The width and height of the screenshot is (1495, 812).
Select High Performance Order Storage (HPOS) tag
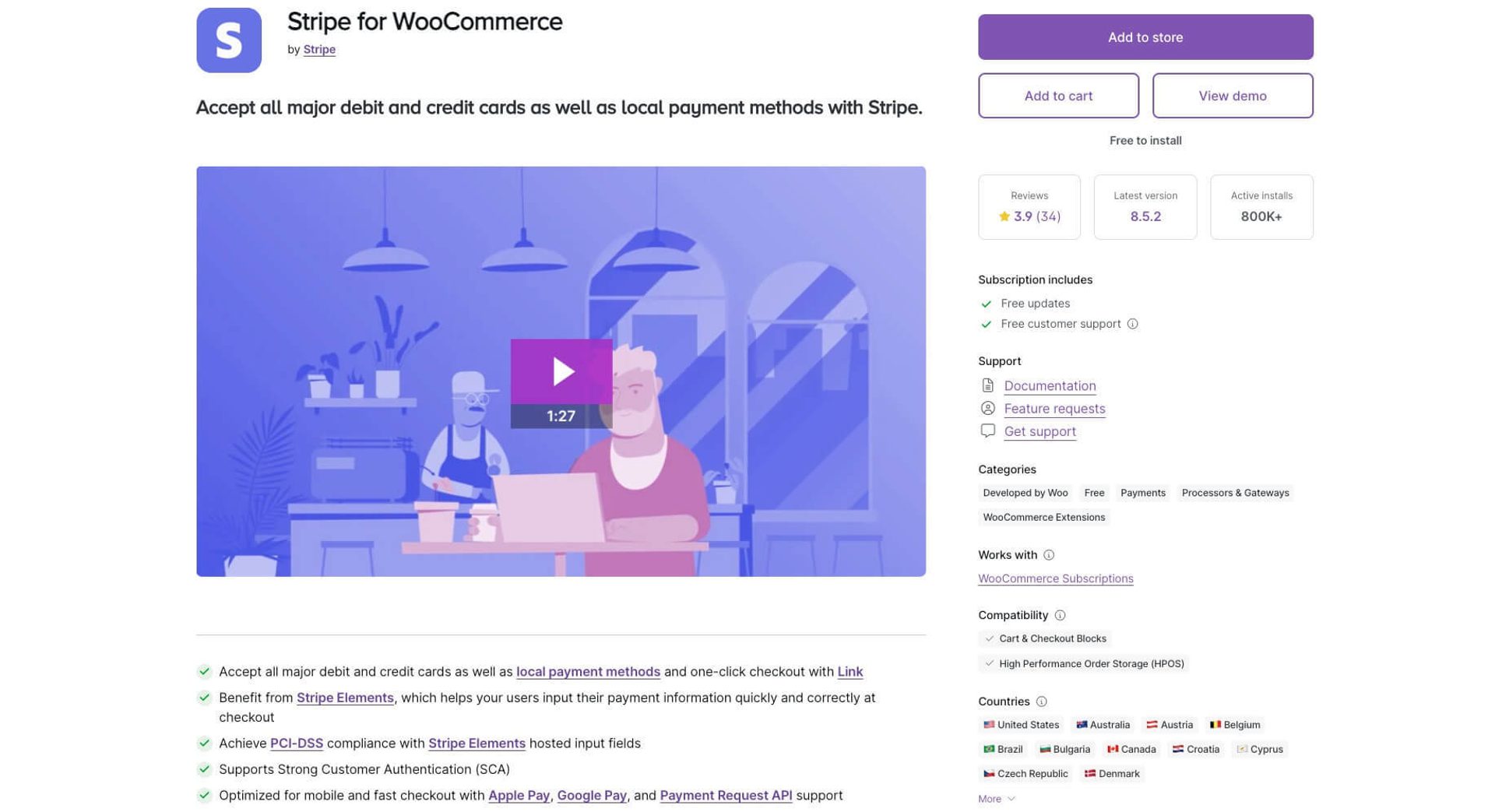pyautogui.click(x=1084, y=663)
